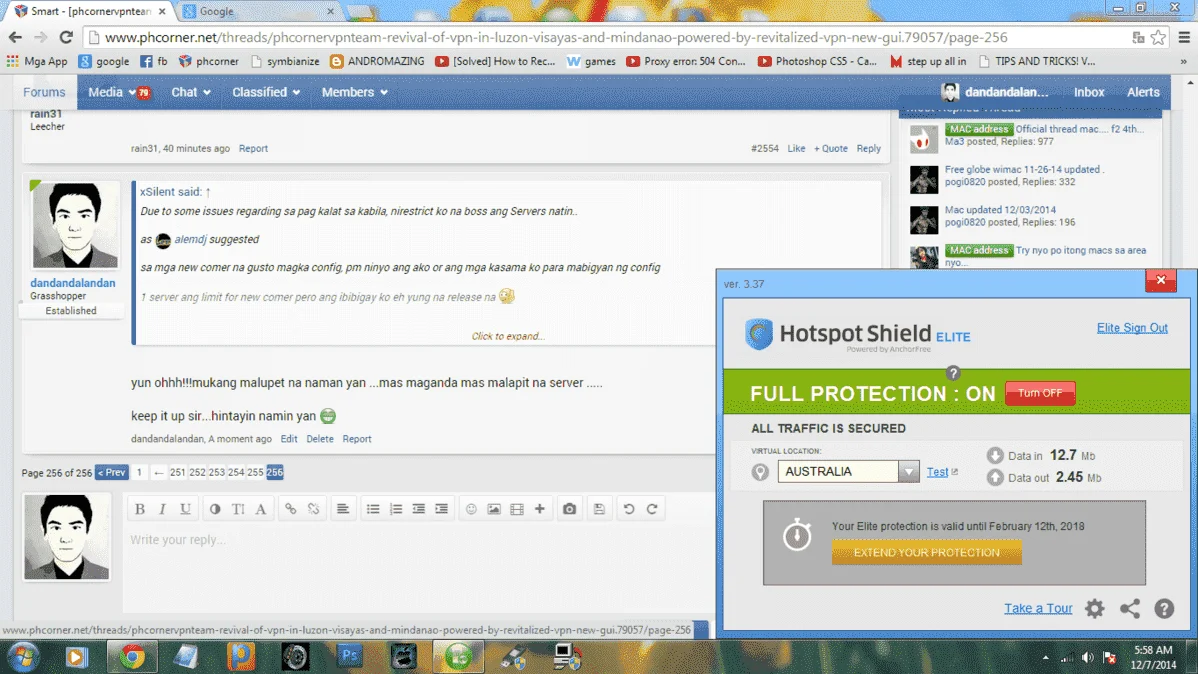Open the Inbox
This screenshot has width=1198, height=674.
(x=1089, y=92)
